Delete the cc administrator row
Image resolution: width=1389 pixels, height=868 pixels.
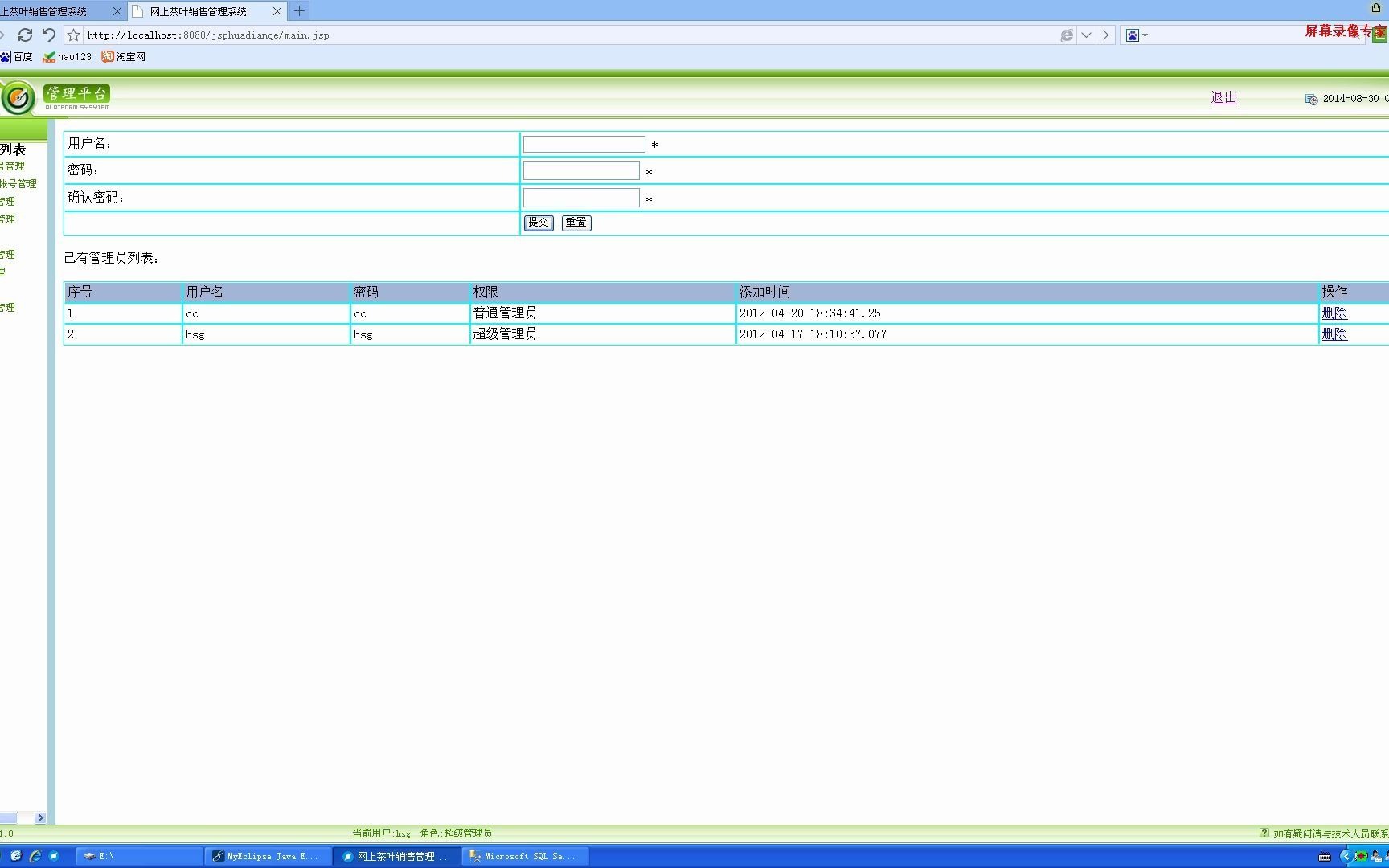tap(1334, 313)
